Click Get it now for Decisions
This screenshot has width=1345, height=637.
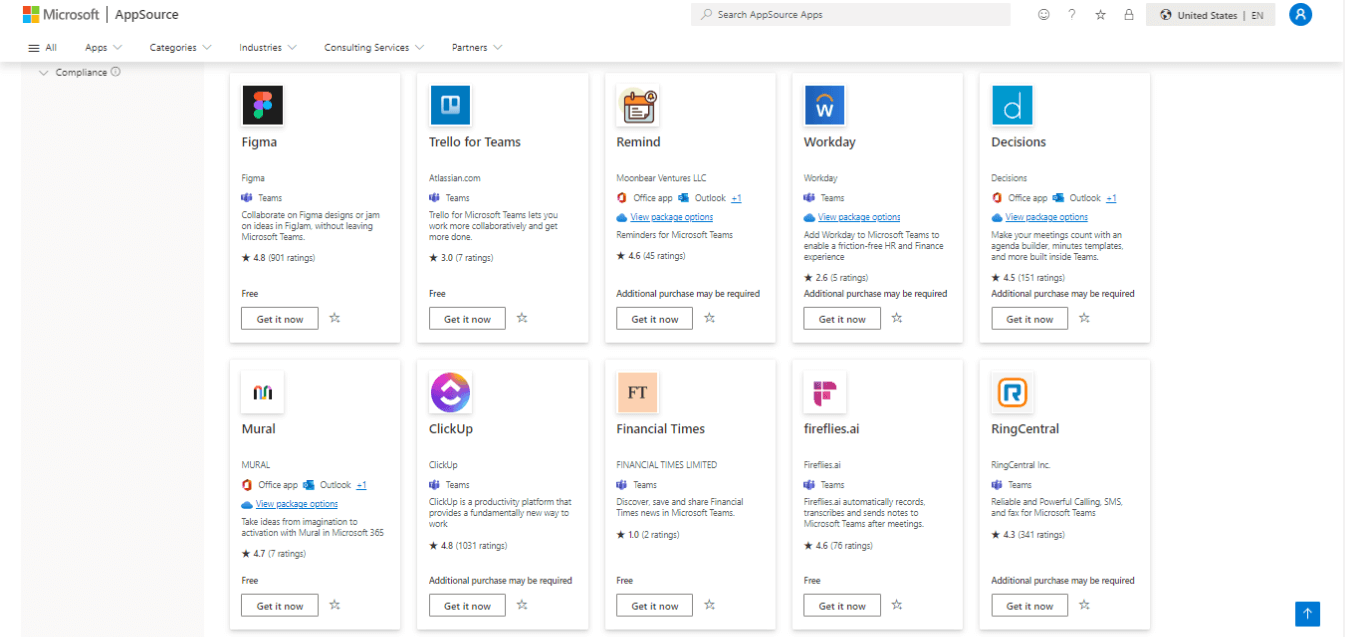pyautogui.click(x=1030, y=319)
